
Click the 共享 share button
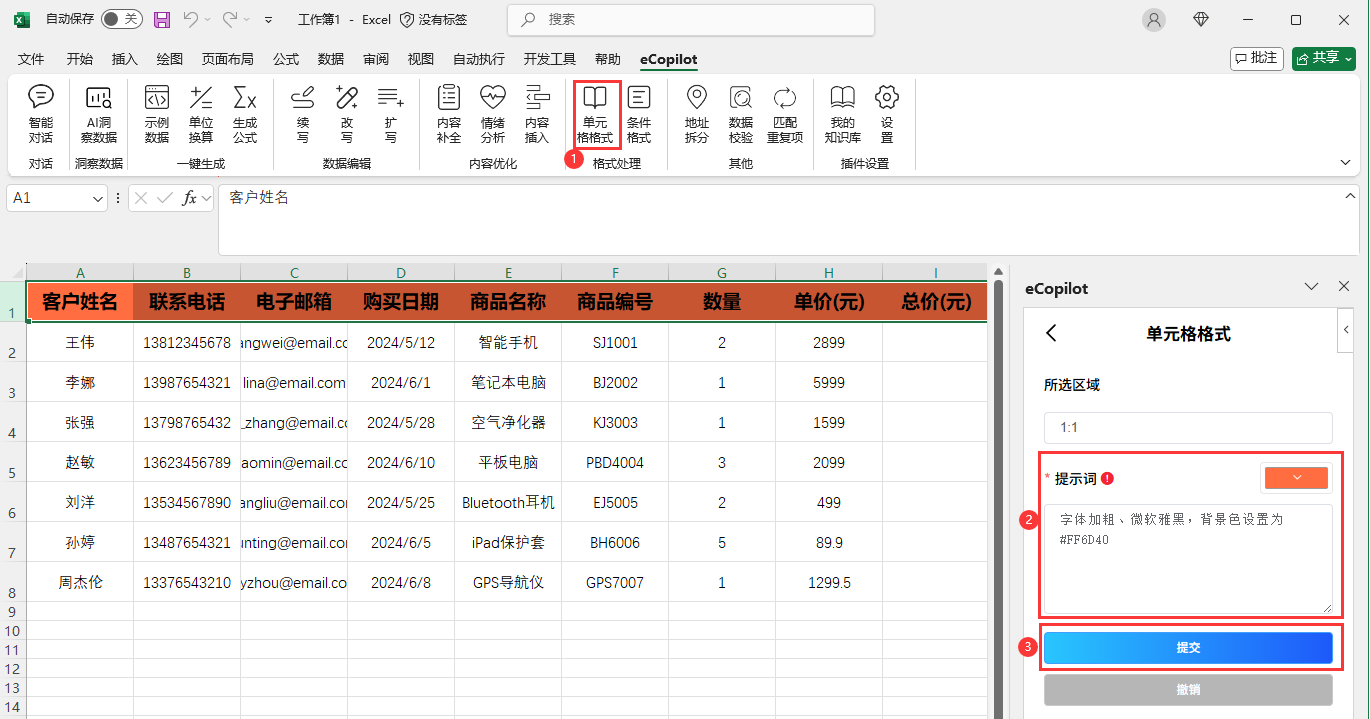pos(1323,58)
